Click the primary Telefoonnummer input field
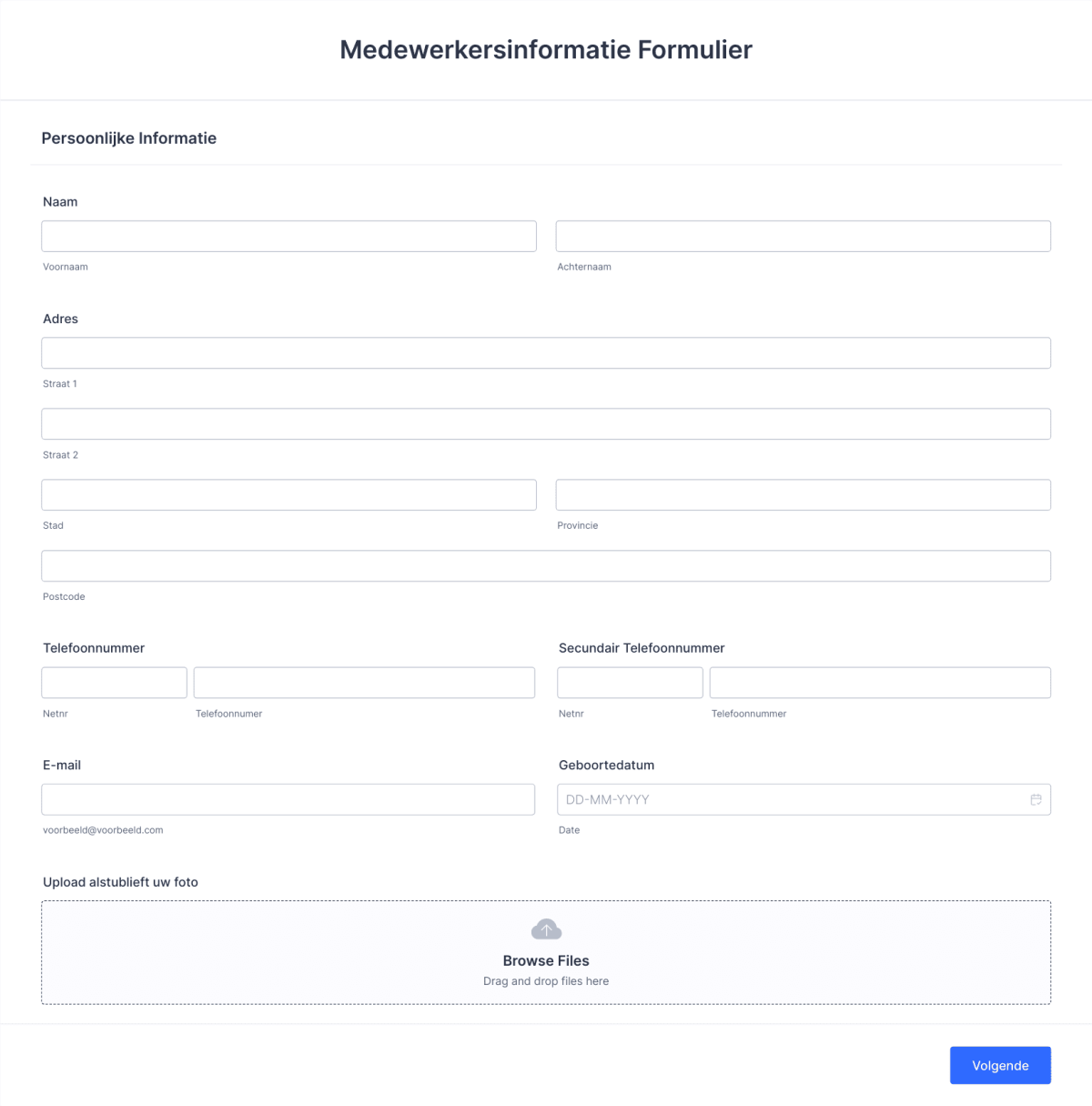This screenshot has height=1106, width=1092. click(x=365, y=682)
